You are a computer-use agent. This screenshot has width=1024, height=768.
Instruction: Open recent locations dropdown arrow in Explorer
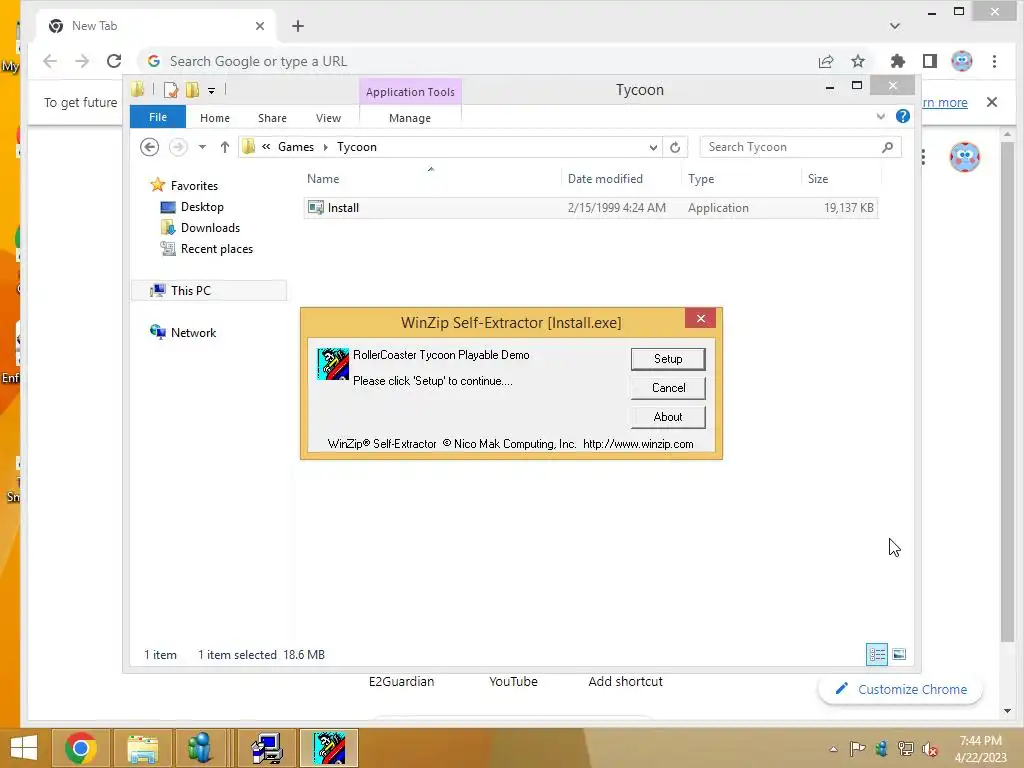202,147
